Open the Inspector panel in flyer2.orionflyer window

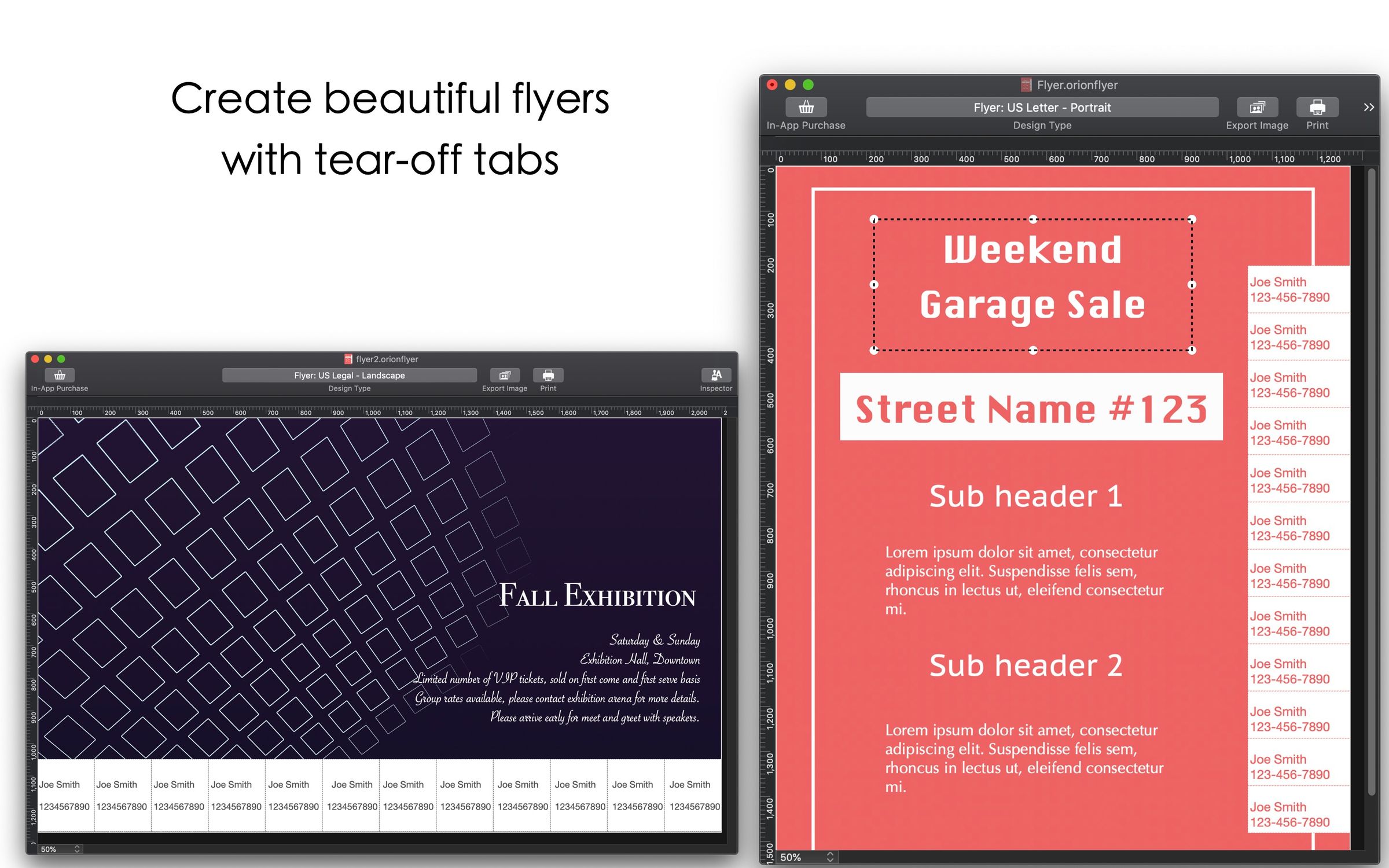pyautogui.click(x=716, y=375)
